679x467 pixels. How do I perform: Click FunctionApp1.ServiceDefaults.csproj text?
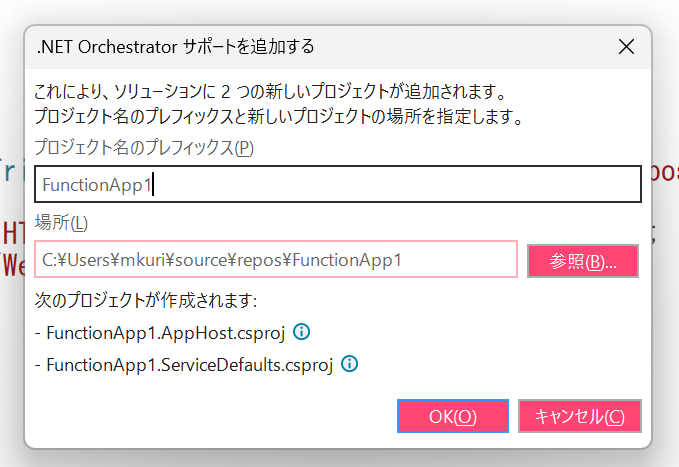point(189,365)
